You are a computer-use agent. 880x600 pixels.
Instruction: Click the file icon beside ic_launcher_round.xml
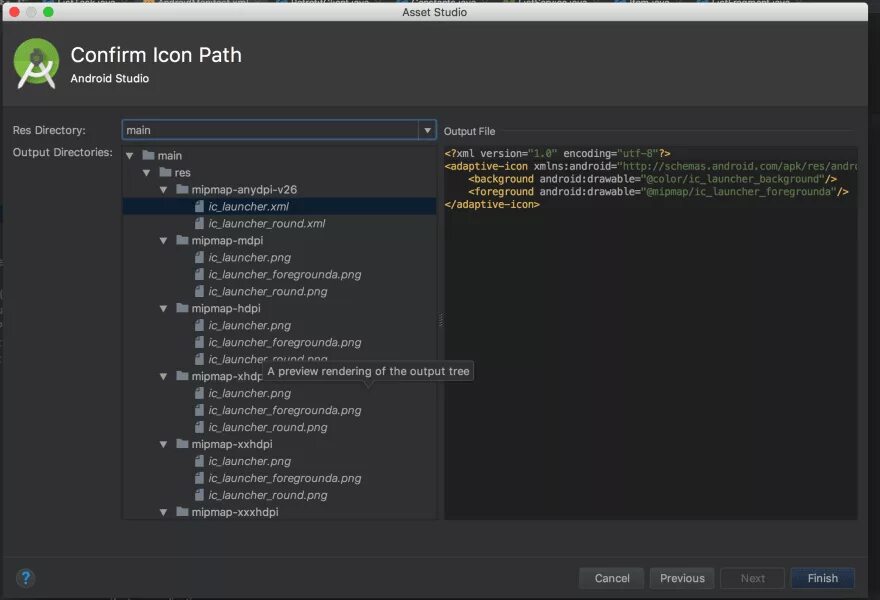(199, 223)
